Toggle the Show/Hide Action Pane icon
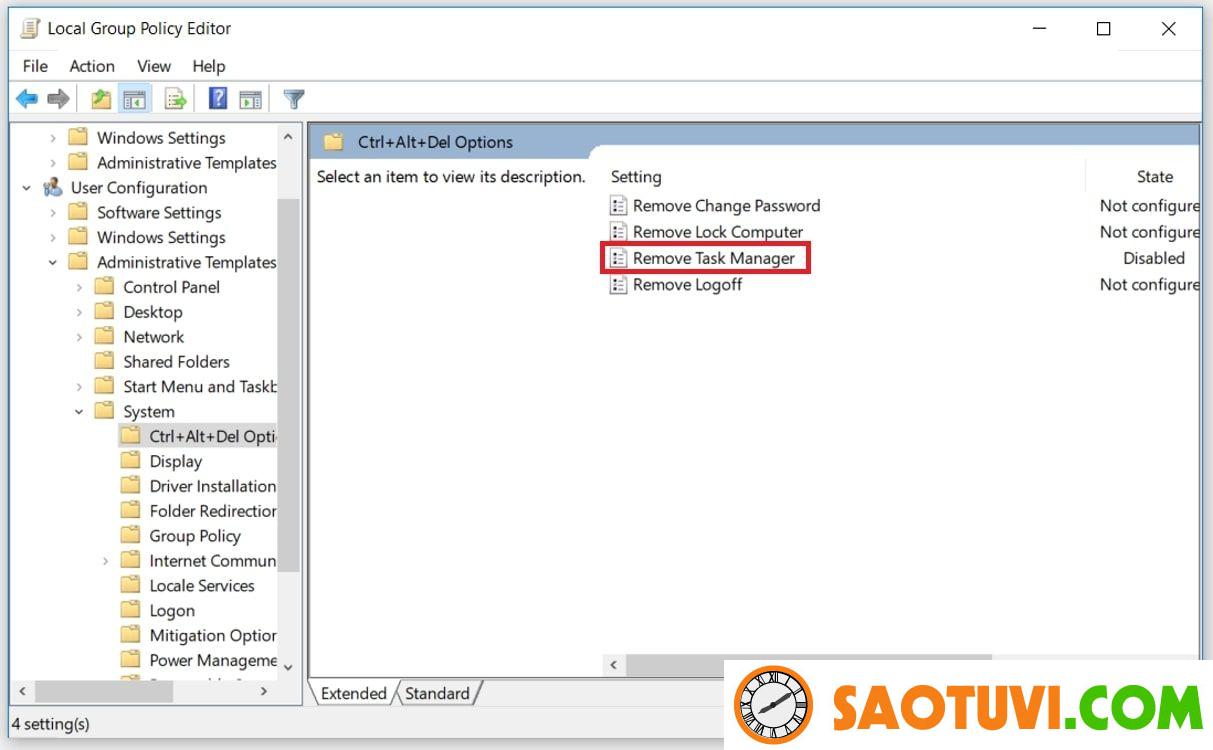This screenshot has height=750, width=1213. [x=250, y=99]
